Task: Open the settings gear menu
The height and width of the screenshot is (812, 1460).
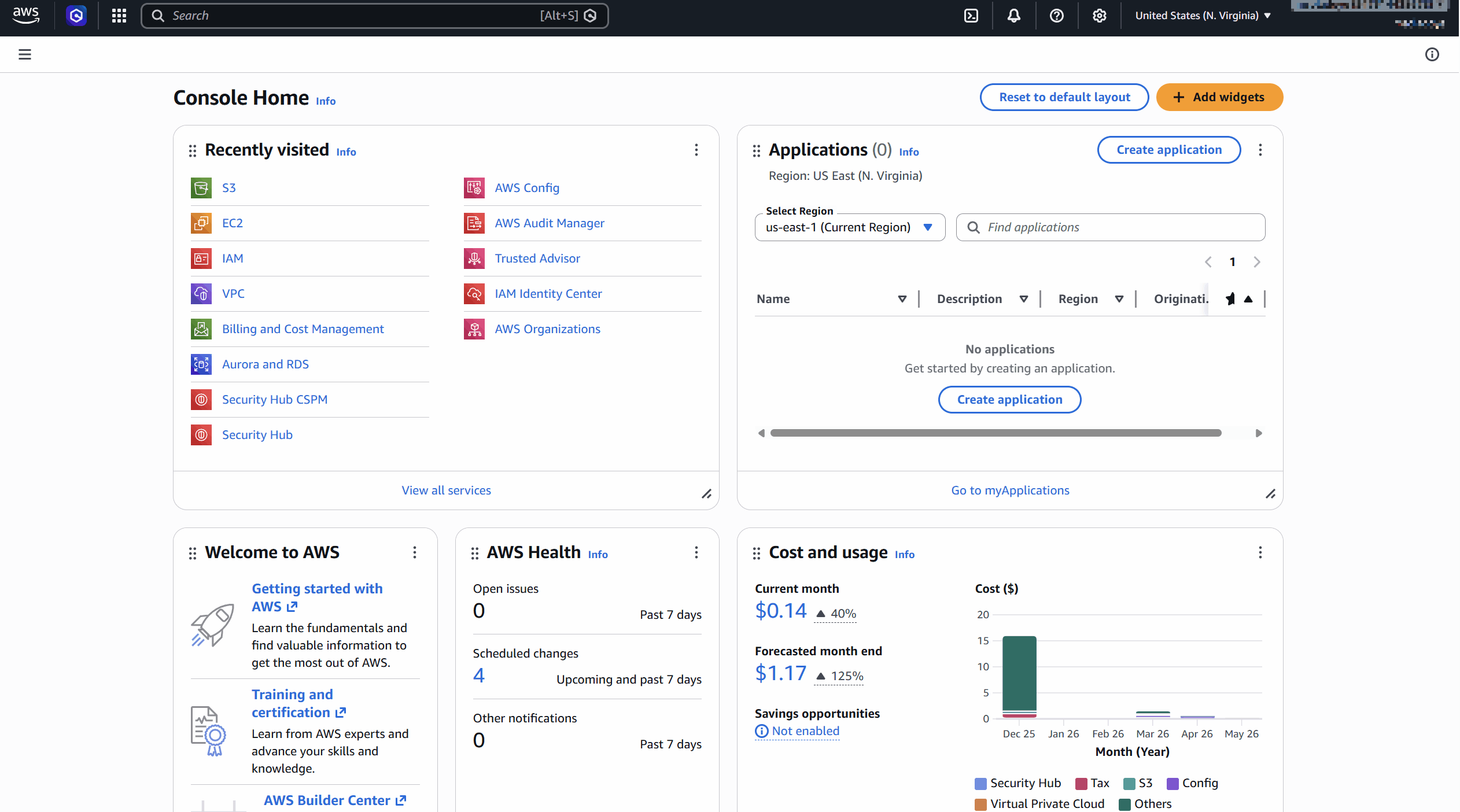Action: point(1100,16)
